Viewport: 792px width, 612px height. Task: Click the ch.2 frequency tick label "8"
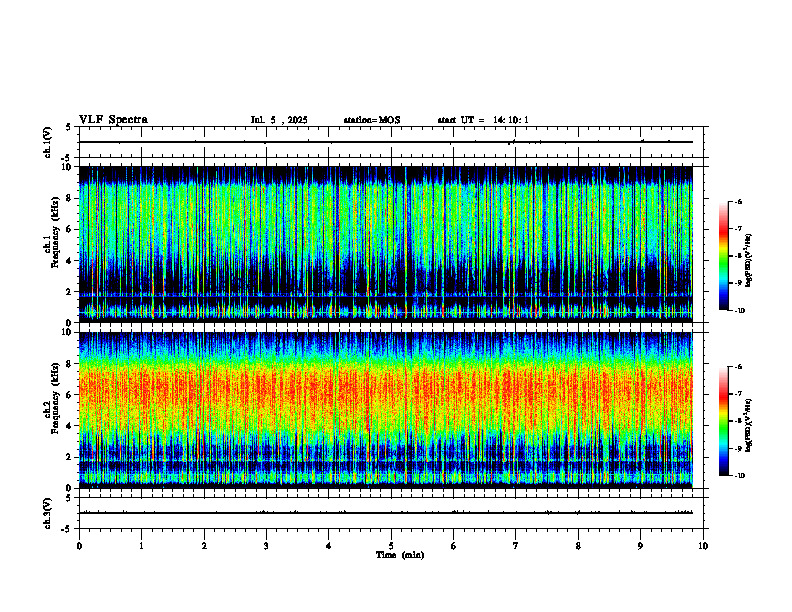[70, 364]
